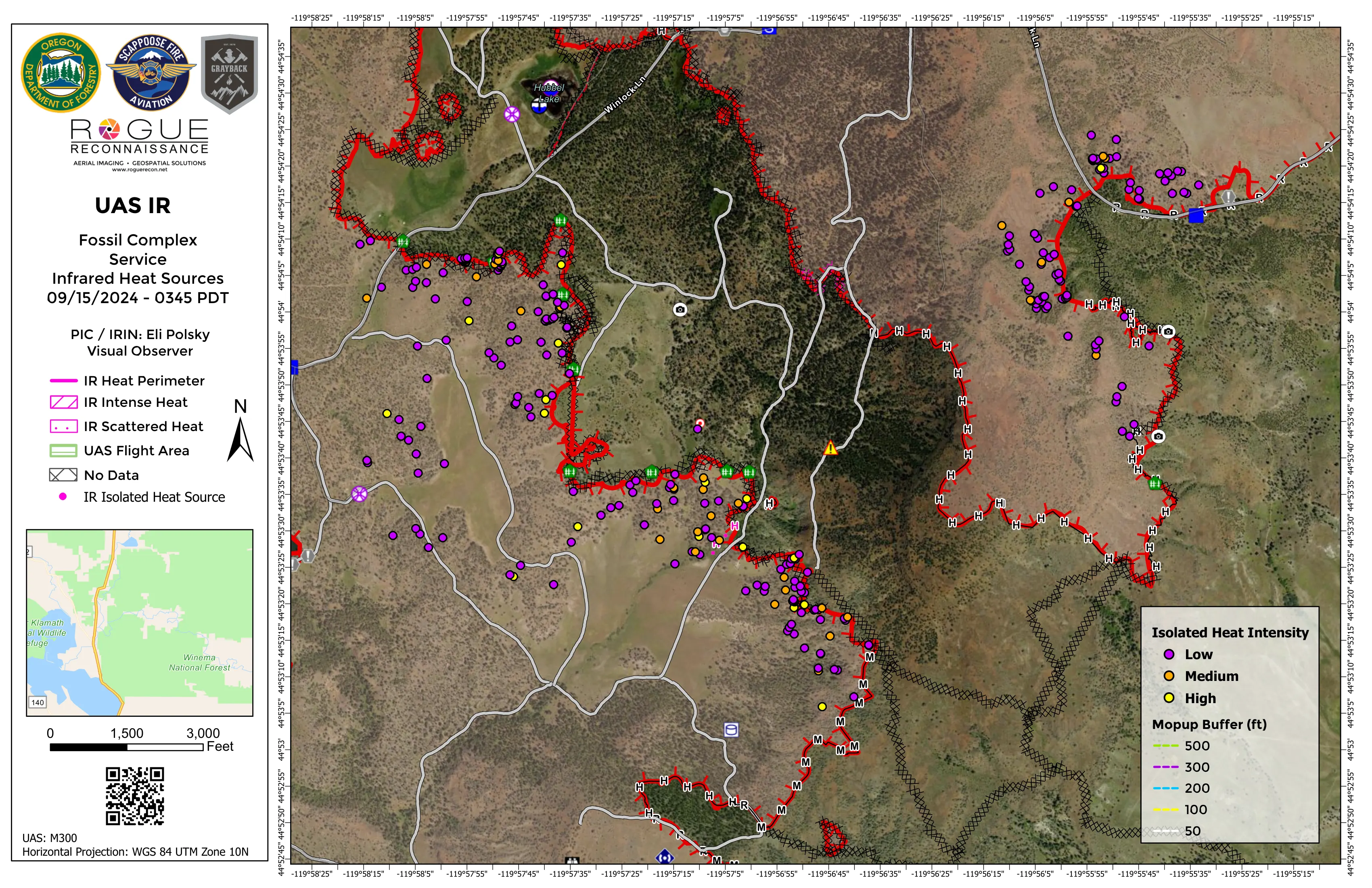Click the 'Isolated Heat Intensity' legend heading
This screenshot has width=1372, height=888.
coord(1230,632)
